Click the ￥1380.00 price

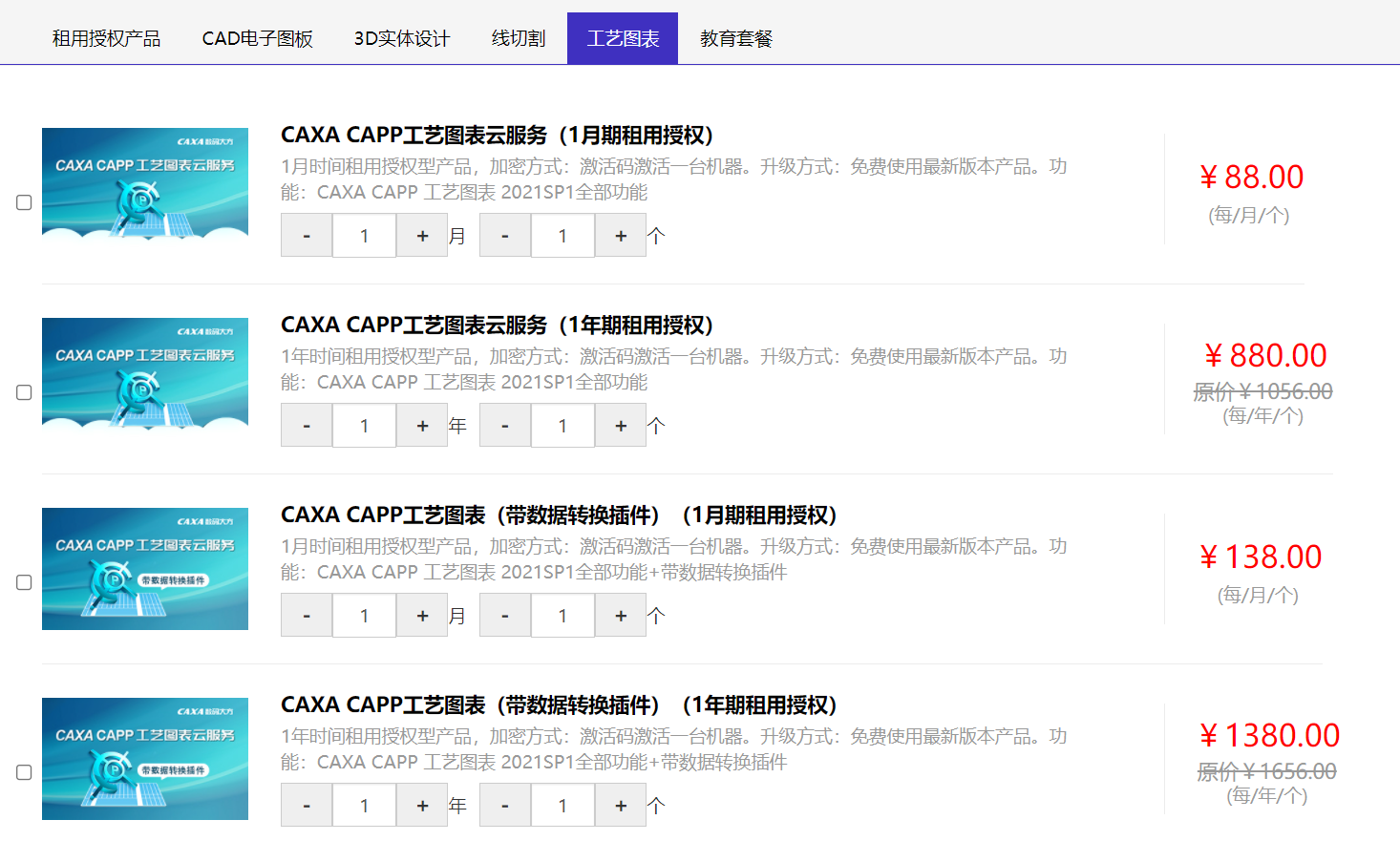point(1269,736)
